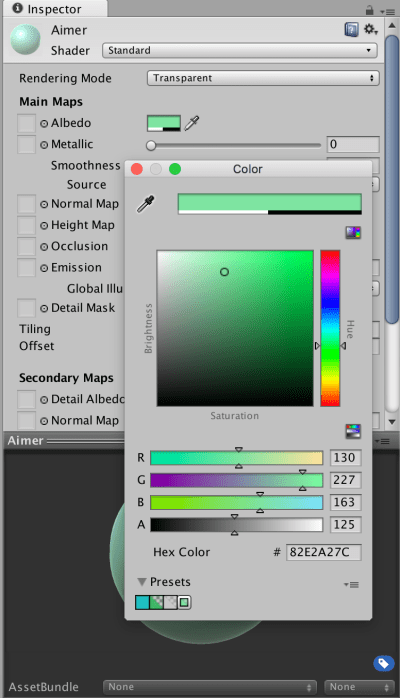Open the Inspector panel options menu
The height and width of the screenshot is (698, 400).
388,11
